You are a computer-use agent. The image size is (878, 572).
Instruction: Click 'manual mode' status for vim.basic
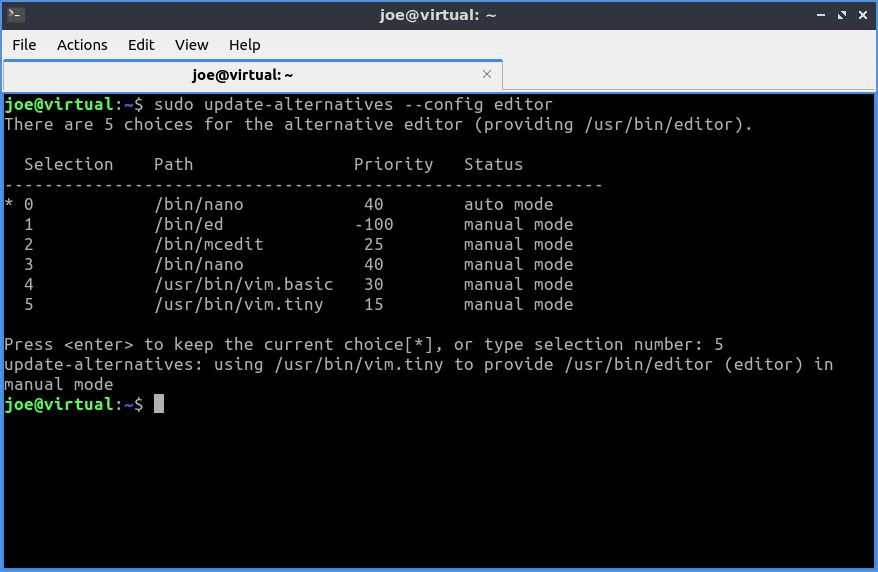(x=519, y=284)
